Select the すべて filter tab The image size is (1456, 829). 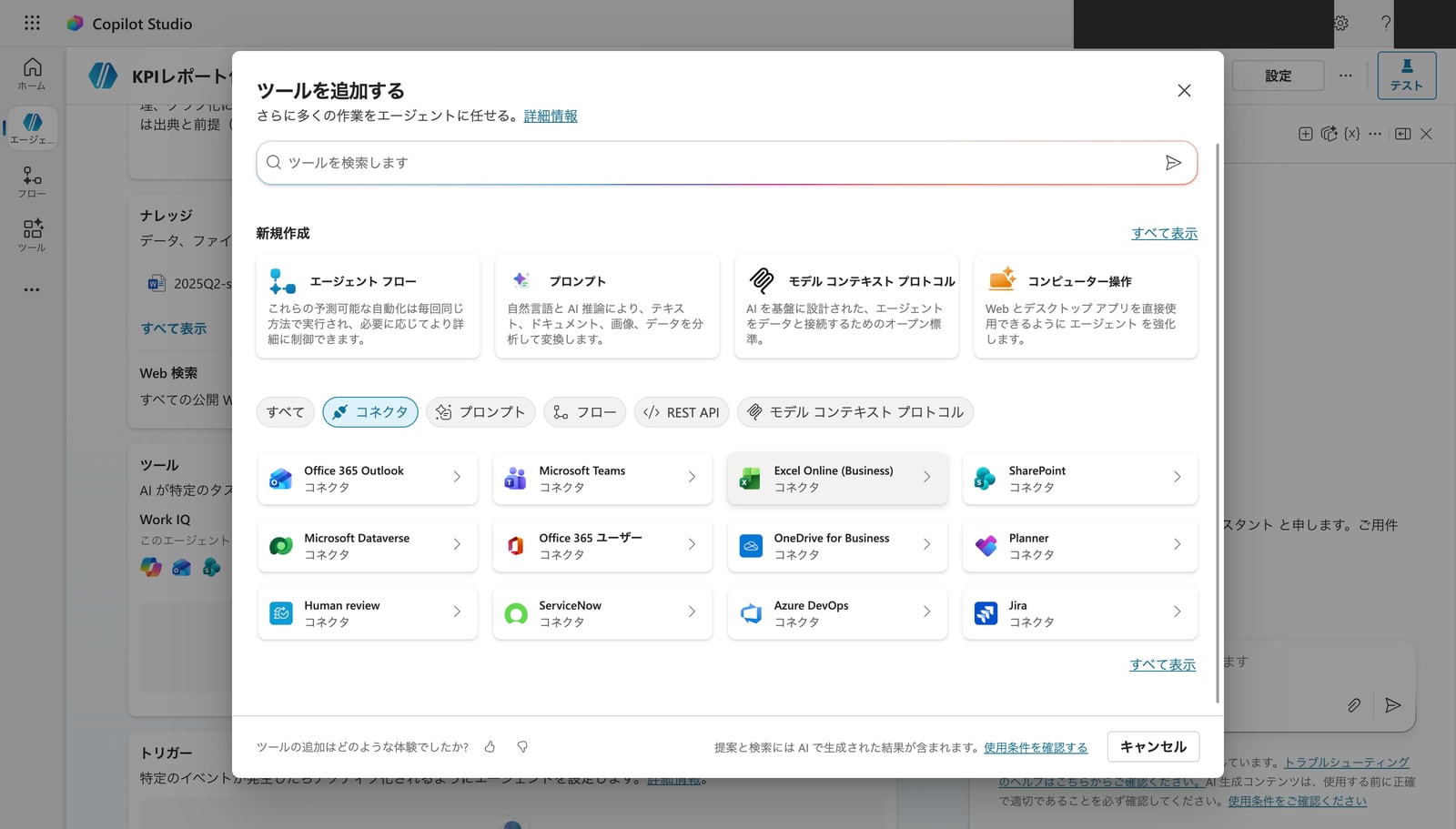286,412
